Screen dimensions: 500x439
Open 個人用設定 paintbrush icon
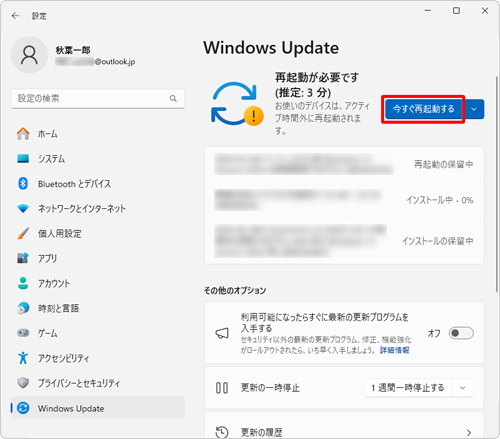pos(23,233)
